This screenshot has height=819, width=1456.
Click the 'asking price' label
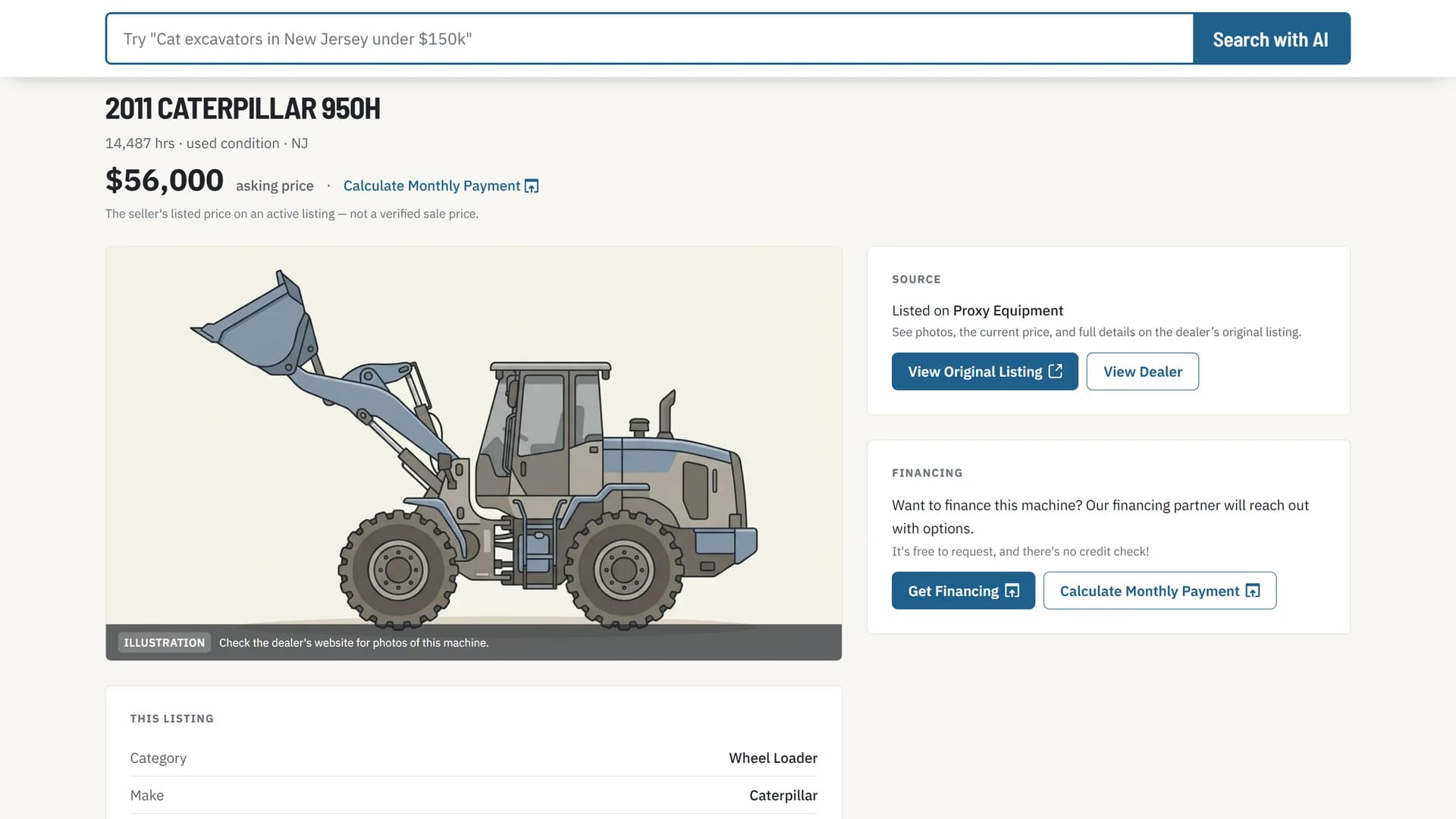(275, 186)
